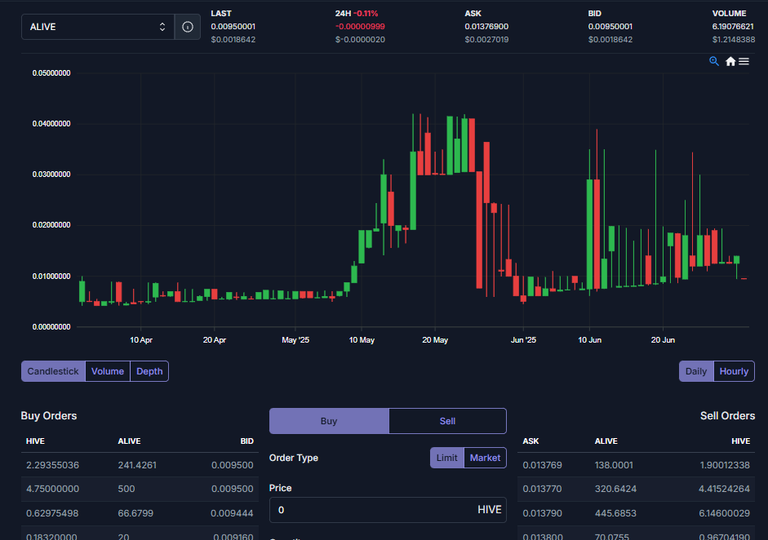This screenshot has height=540, width=768.
Task: Click the VOLUME value 6.19076621
Action: tap(733, 26)
